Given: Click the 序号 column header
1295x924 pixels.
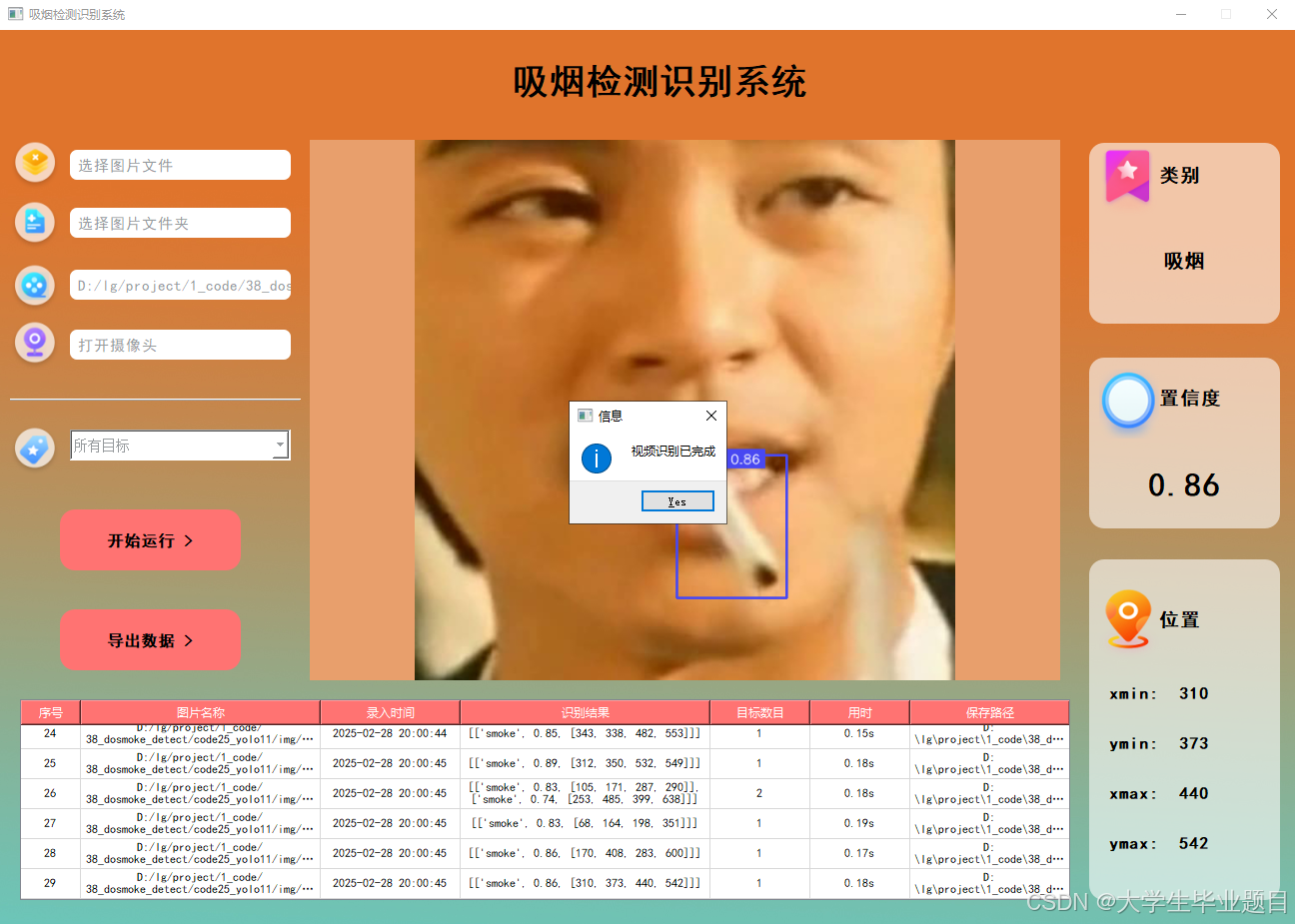Looking at the screenshot, I should (50, 712).
